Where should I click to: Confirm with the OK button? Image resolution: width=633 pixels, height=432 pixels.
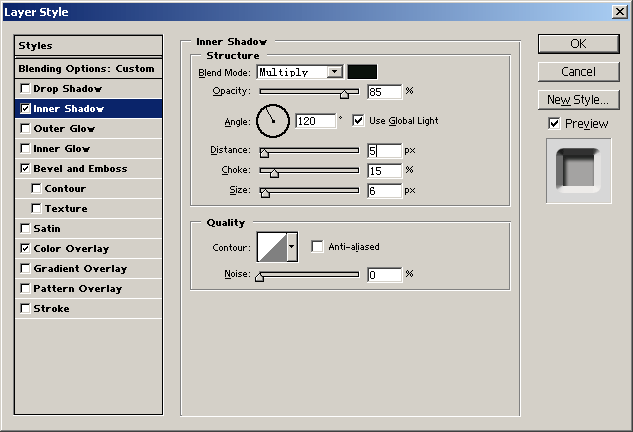click(x=579, y=44)
